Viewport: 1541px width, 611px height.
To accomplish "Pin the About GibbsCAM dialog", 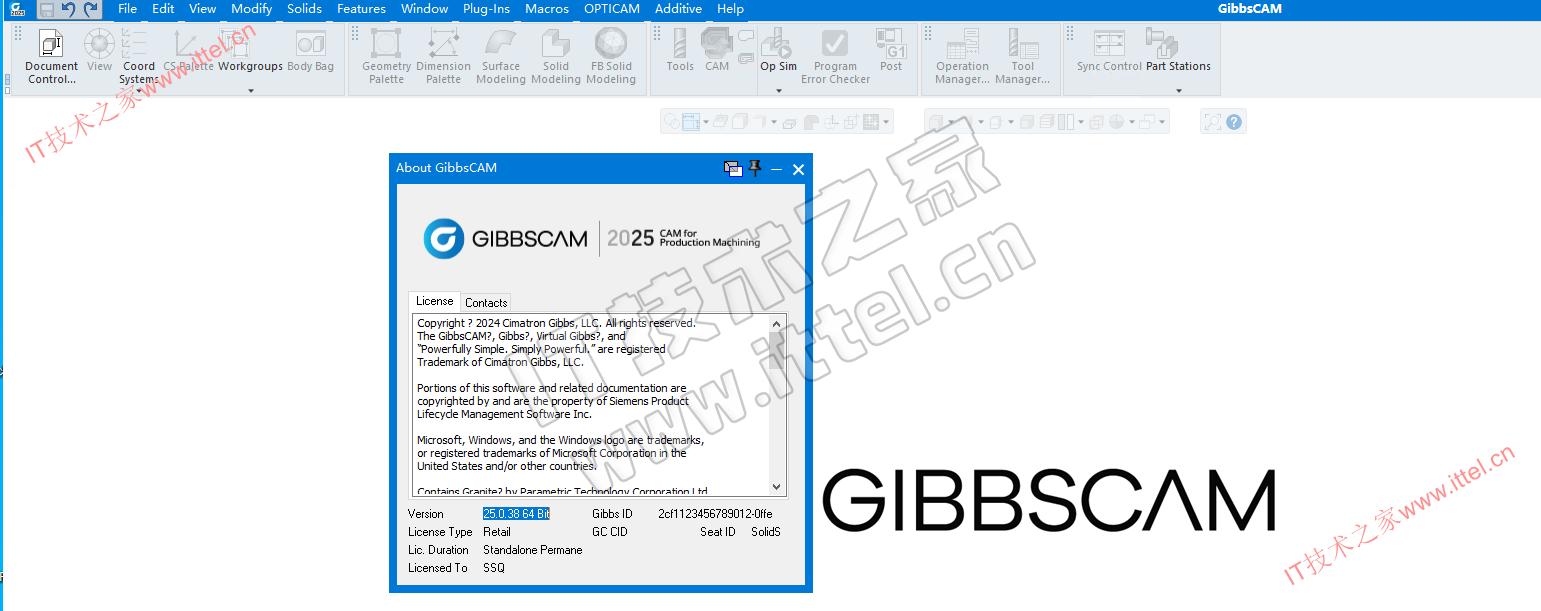I will click(x=755, y=168).
